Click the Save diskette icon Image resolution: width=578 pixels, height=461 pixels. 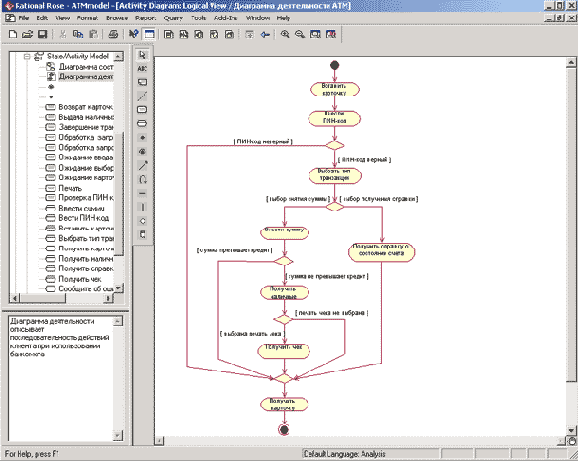coord(43,34)
